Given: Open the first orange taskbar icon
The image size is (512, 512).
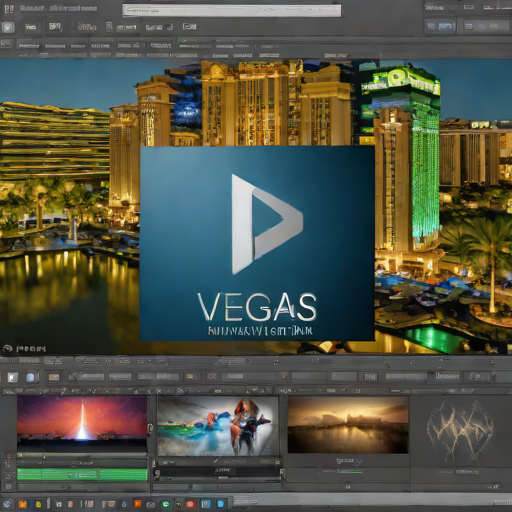Looking at the screenshot, I should coord(23,504).
